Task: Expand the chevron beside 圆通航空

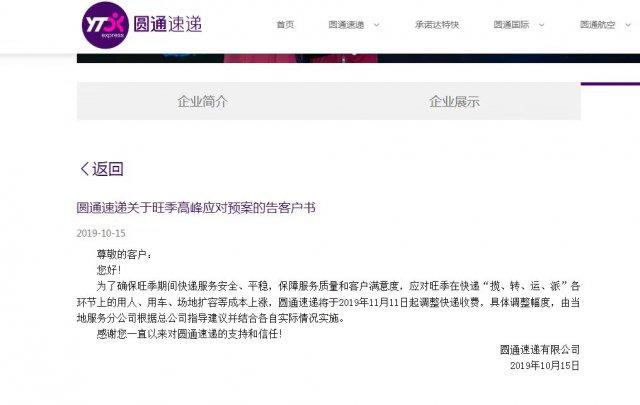Action: pos(628,25)
